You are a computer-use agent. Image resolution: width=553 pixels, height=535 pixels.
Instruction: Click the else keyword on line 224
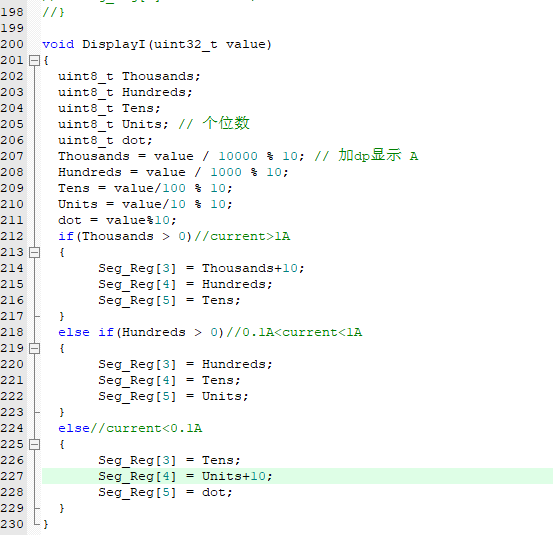(x=74, y=428)
